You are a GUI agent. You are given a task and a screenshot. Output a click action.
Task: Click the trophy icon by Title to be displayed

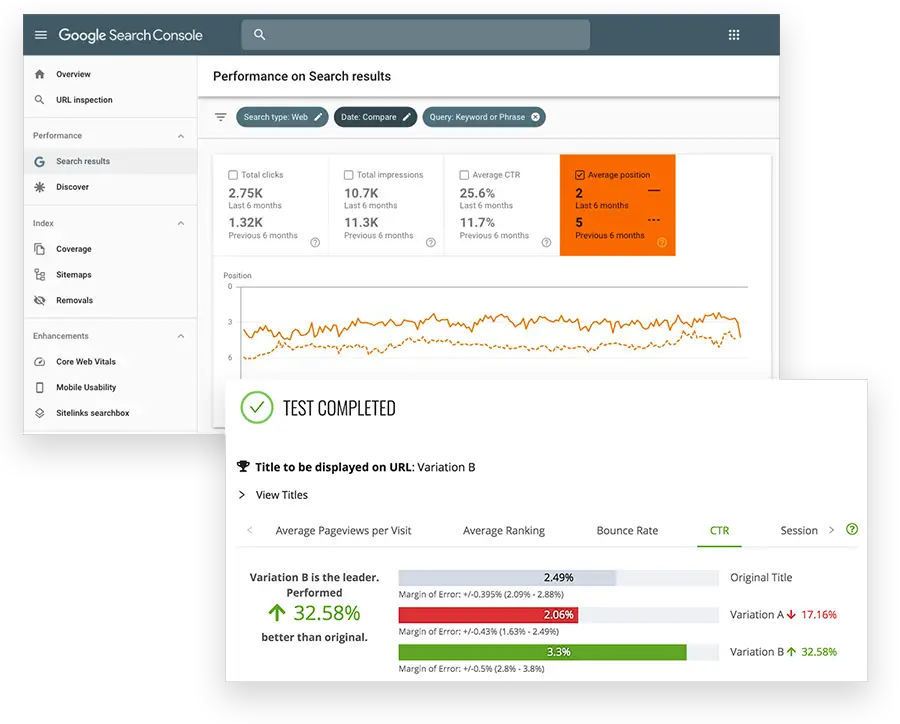click(243, 466)
